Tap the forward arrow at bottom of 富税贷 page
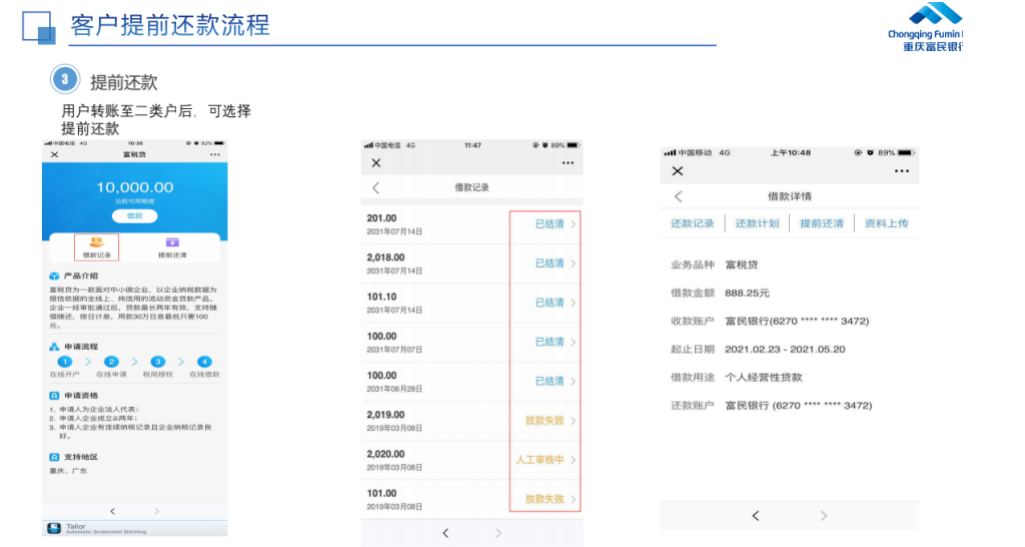1025x547 pixels. (x=156, y=511)
